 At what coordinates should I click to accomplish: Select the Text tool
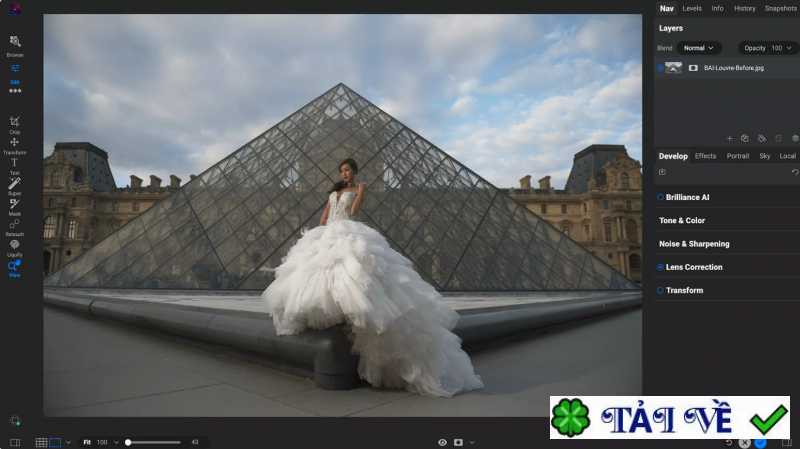[14, 166]
